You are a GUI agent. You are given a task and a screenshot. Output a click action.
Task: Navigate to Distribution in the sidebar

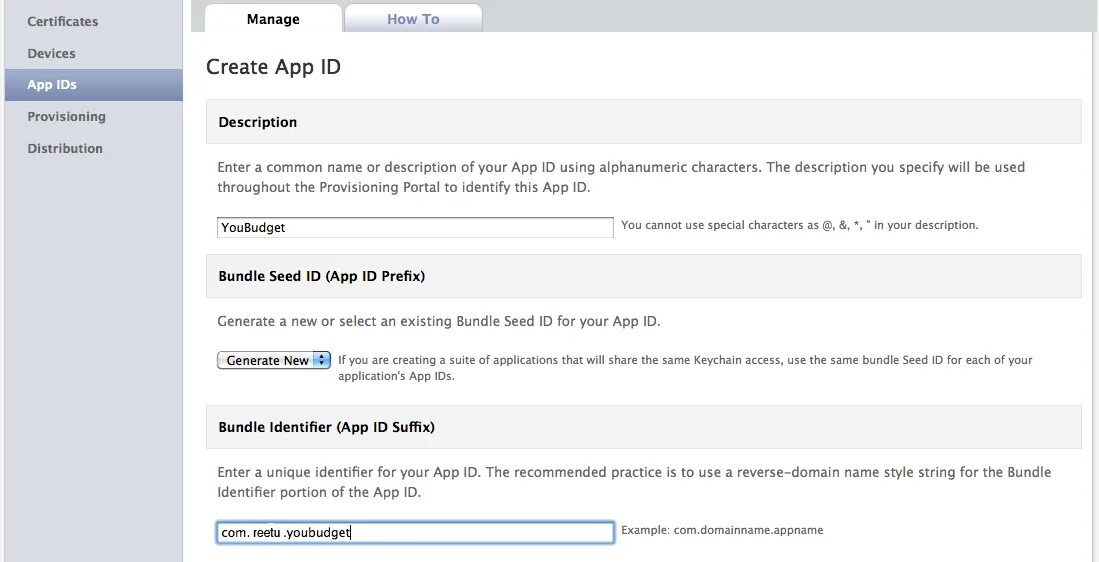[x=65, y=148]
